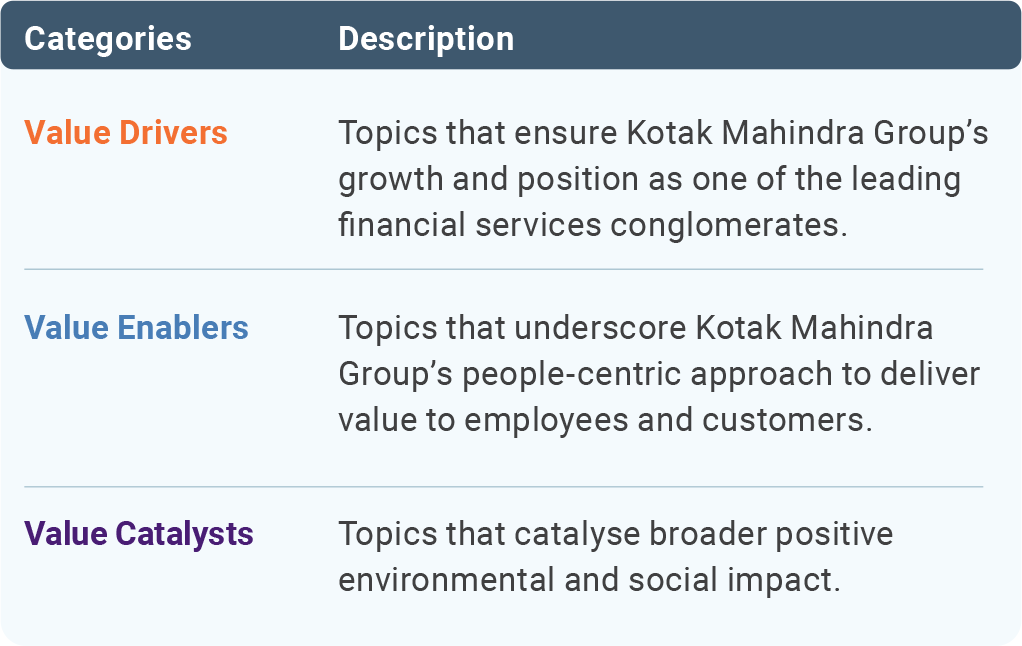The image size is (1022, 646).
Task: Click the dark blue table header bar
Action: pyautogui.click(x=511, y=36)
